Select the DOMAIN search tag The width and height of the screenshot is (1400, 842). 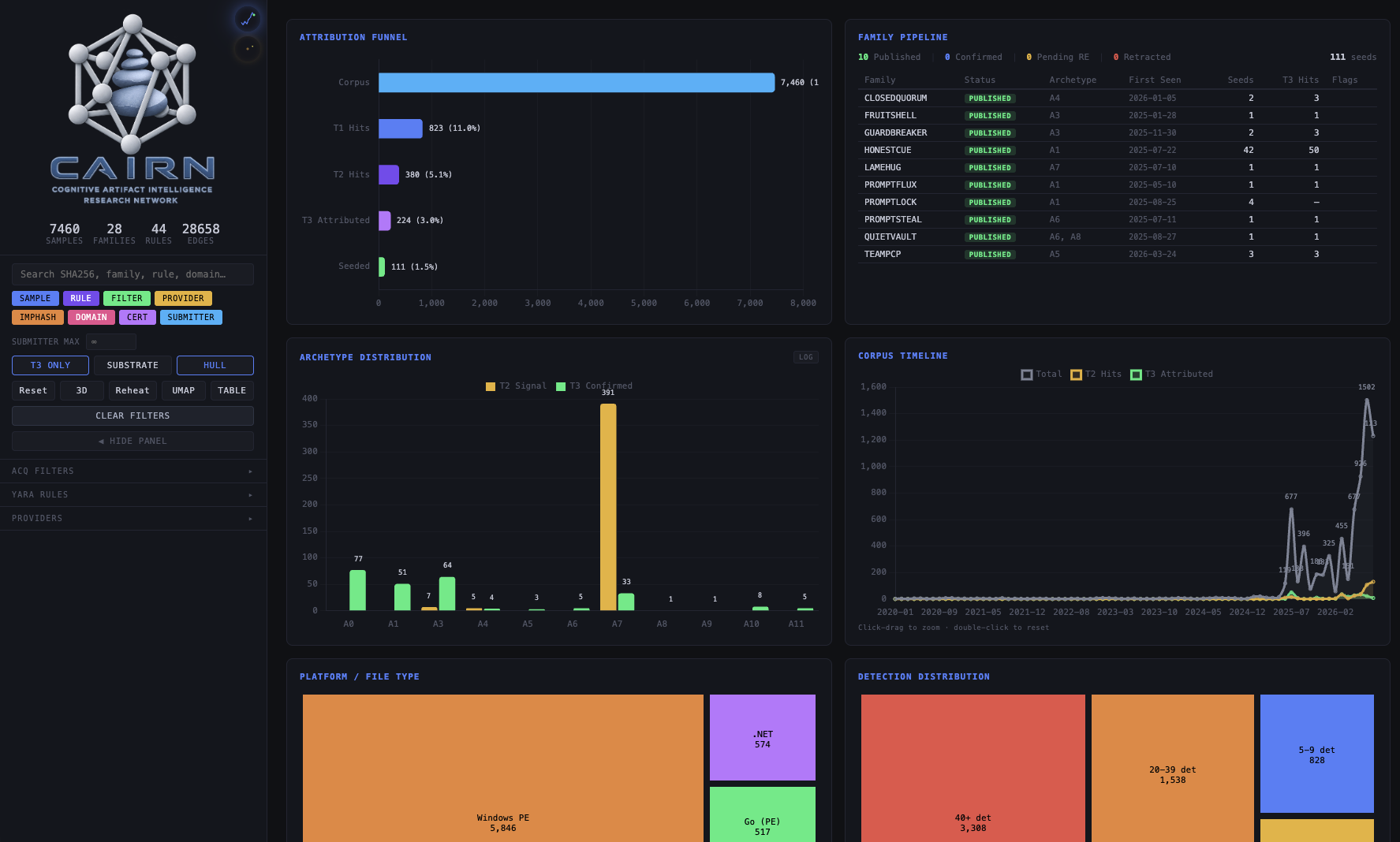[x=91, y=318]
